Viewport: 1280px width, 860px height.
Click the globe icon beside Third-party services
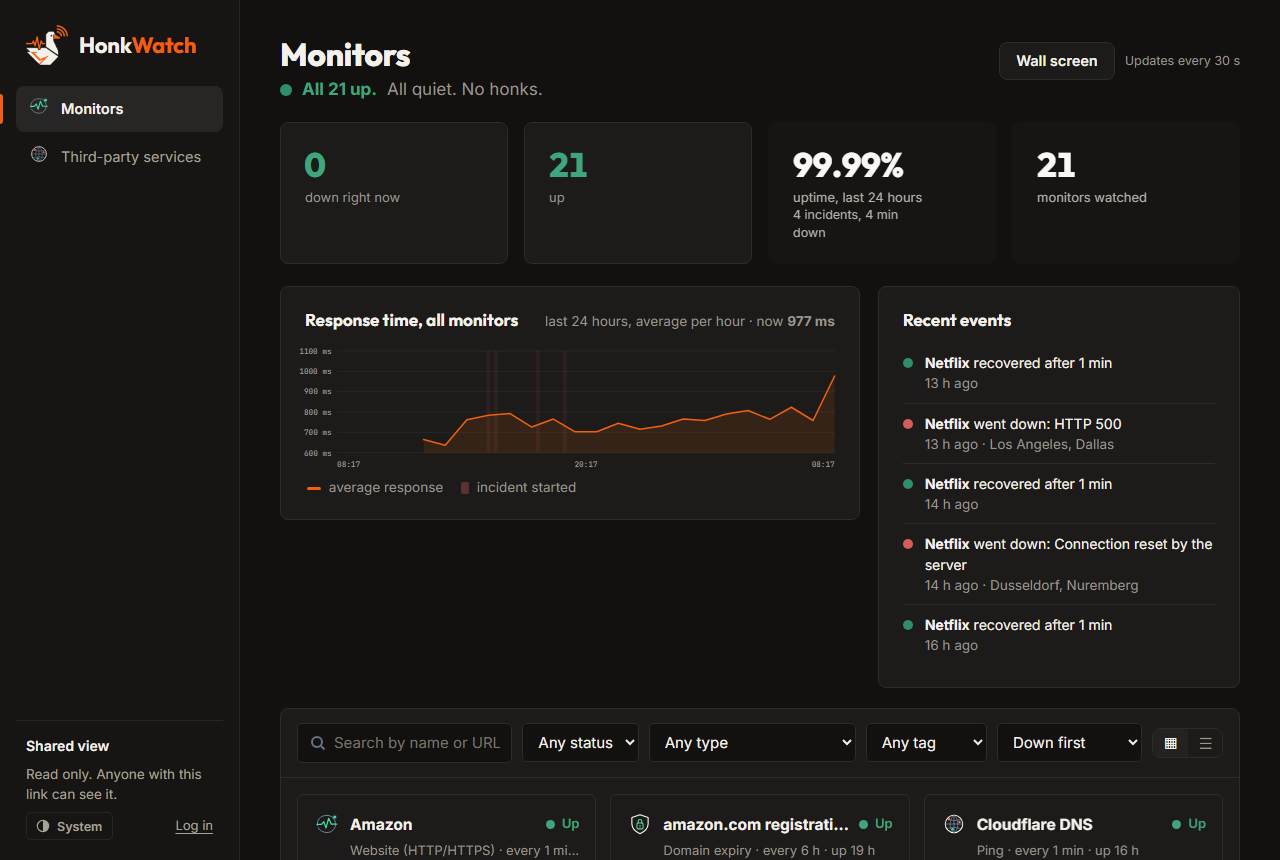tap(39, 155)
